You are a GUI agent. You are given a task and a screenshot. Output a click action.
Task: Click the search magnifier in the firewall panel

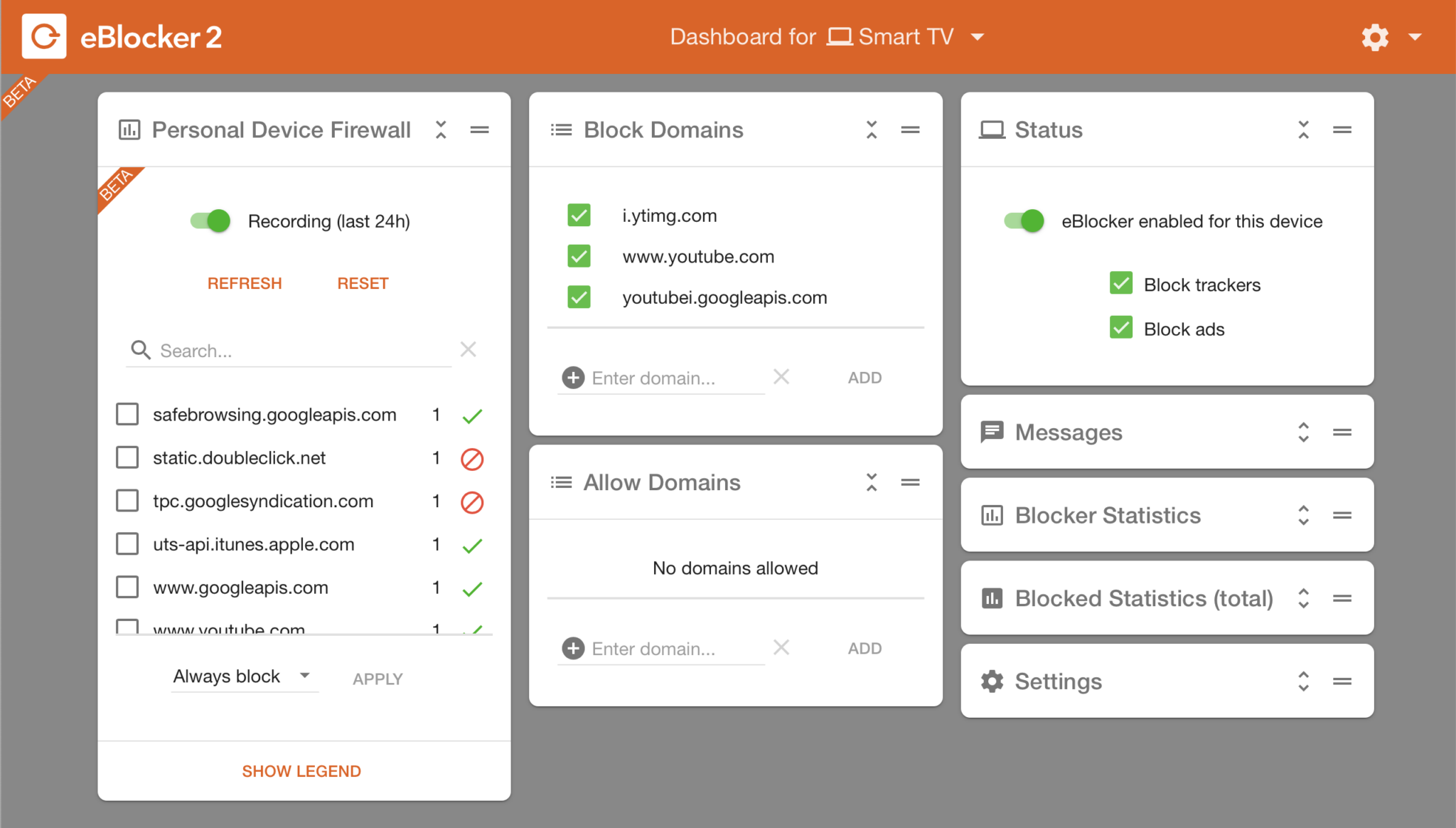[x=140, y=350]
